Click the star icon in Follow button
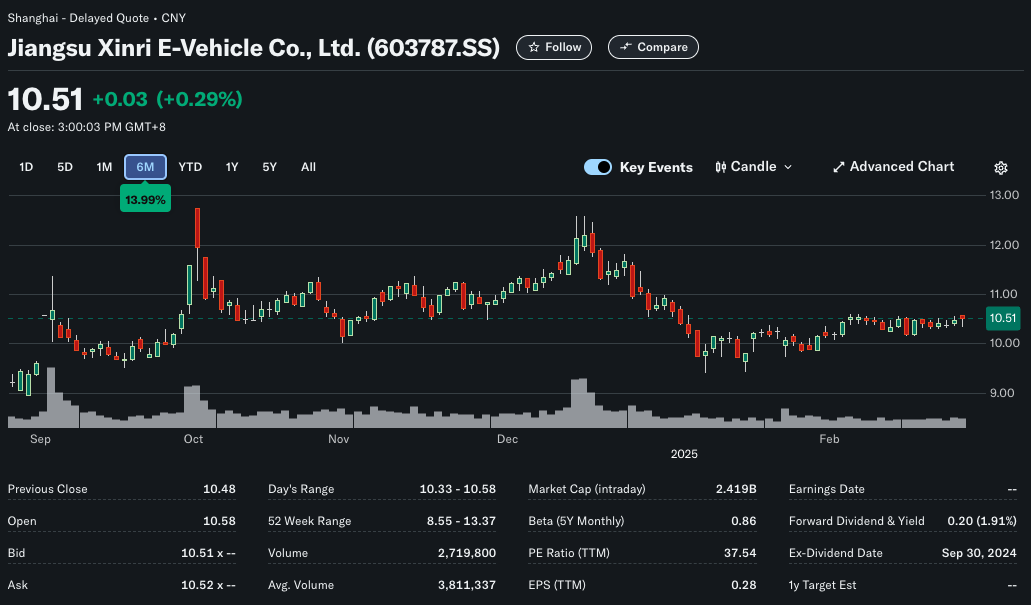This screenshot has width=1031, height=605. point(534,47)
